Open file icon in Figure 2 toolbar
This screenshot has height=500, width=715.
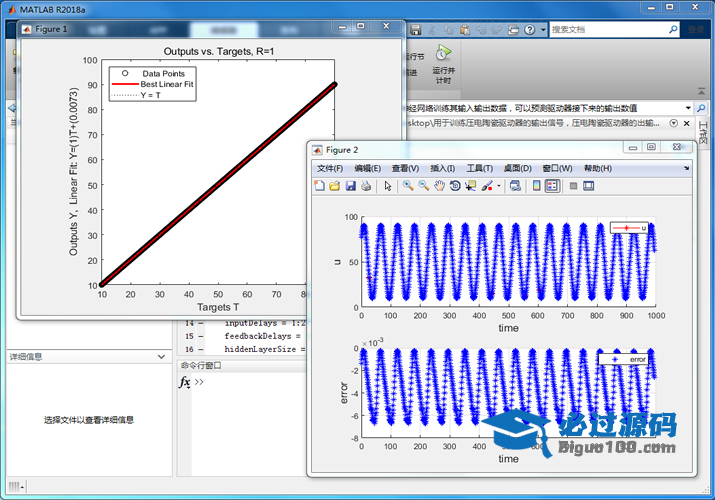335,186
